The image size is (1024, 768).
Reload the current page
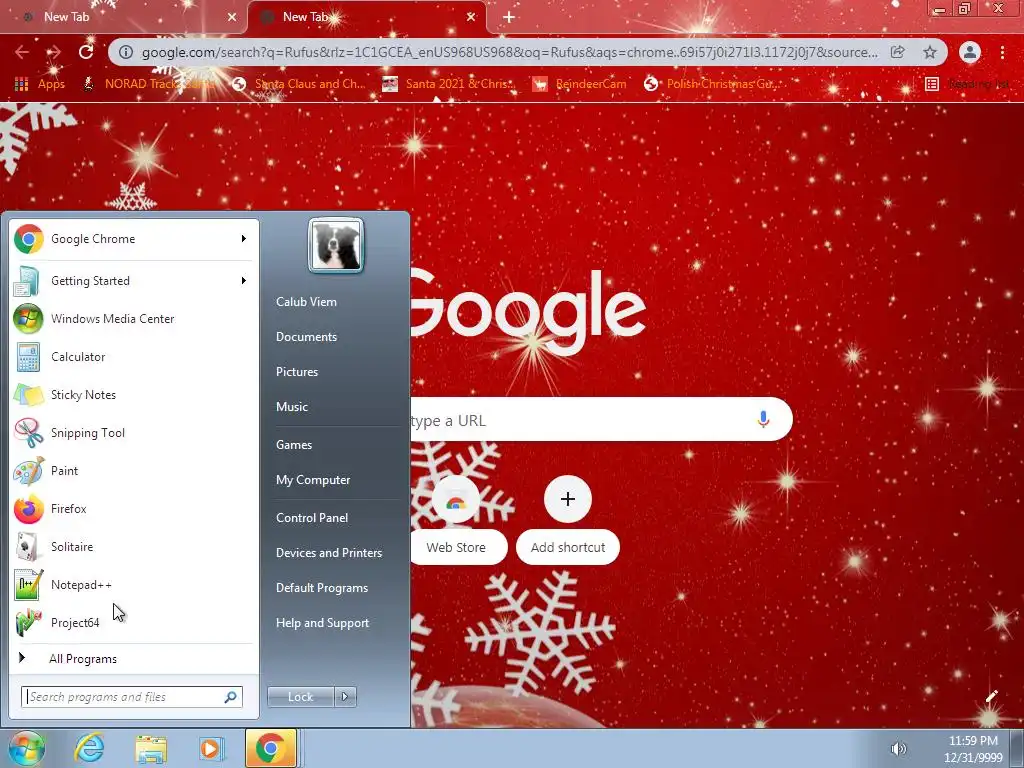(x=86, y=52)
